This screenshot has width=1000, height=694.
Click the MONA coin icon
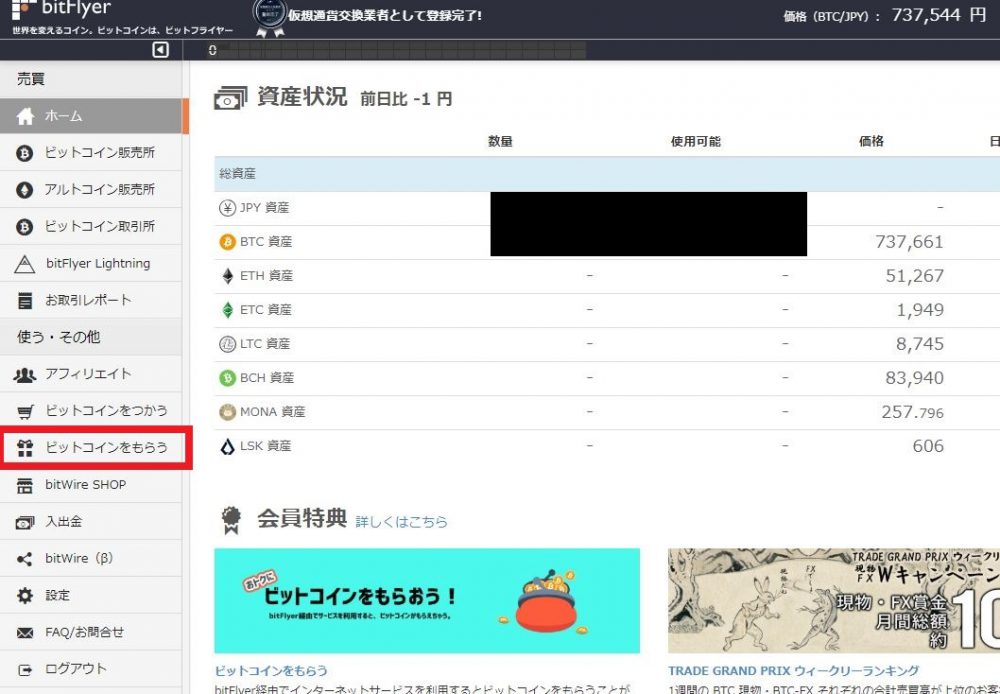click(x=227, y=412)
